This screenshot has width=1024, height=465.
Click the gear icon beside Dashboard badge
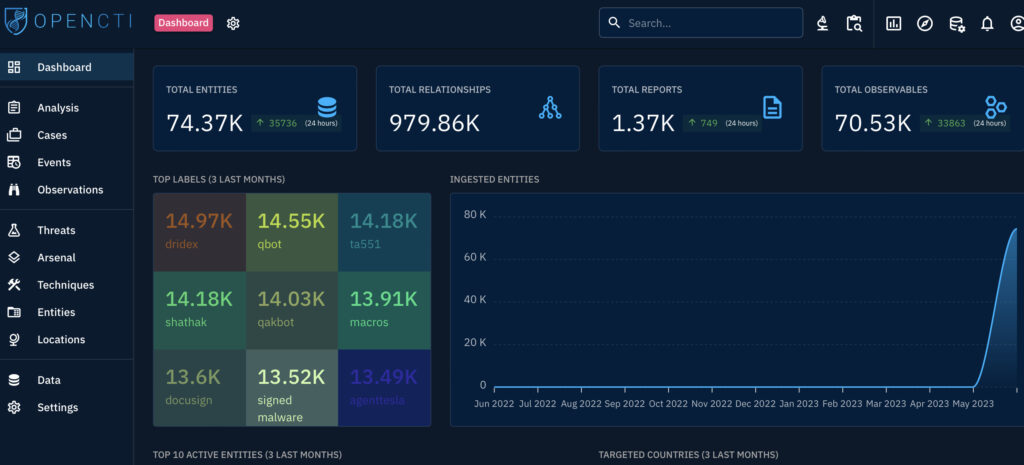click(x=233, y=23)
